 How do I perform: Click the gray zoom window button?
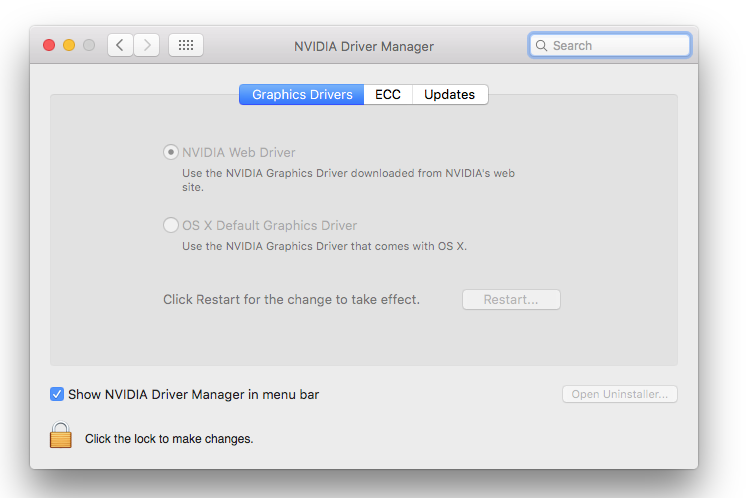tap(89, 45)
